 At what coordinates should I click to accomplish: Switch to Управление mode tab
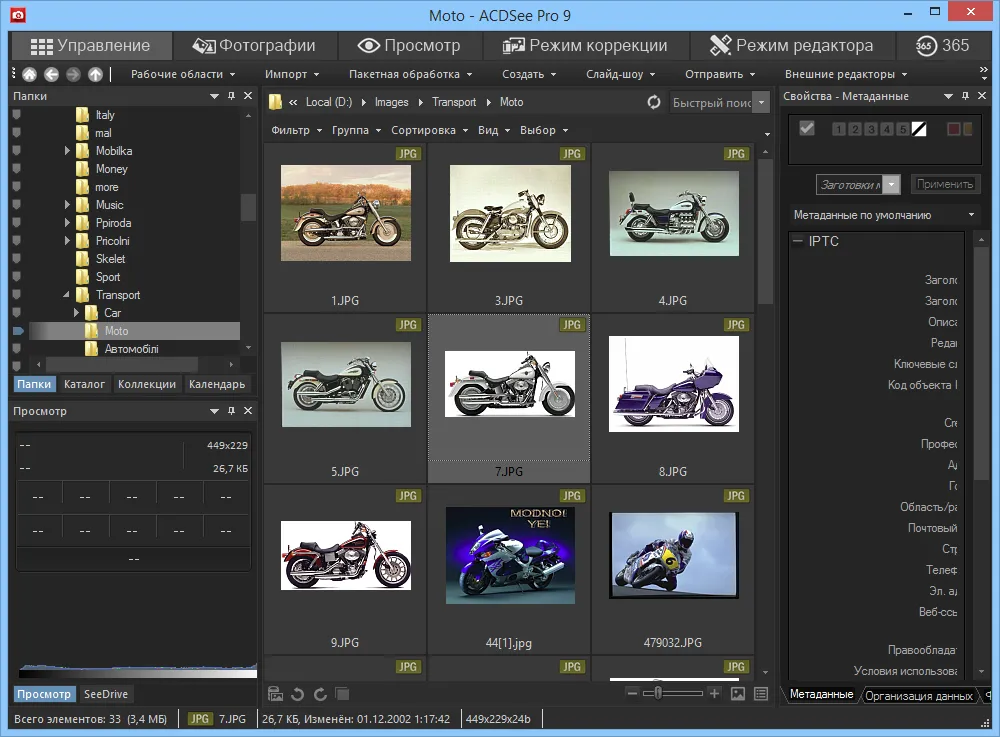(x=91, y=45)
